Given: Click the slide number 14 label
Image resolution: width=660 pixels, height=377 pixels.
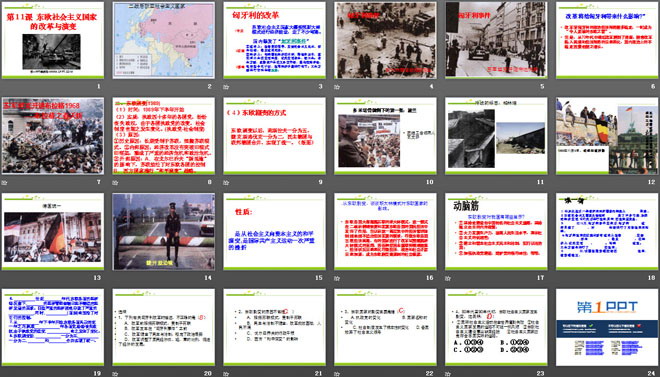Looking at the screenshot, I should coord(208,278).
